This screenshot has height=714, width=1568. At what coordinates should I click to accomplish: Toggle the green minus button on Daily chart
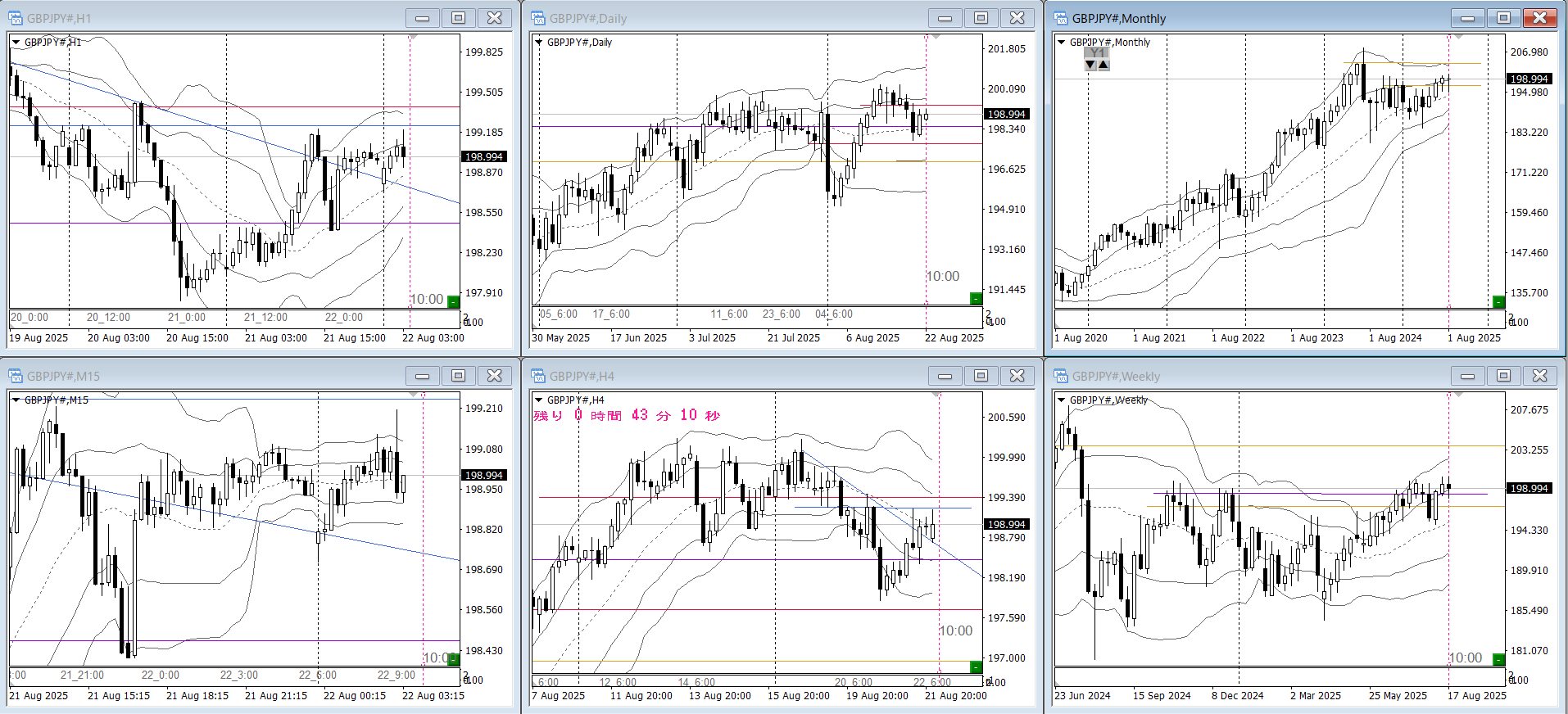[x=976, y=299]
